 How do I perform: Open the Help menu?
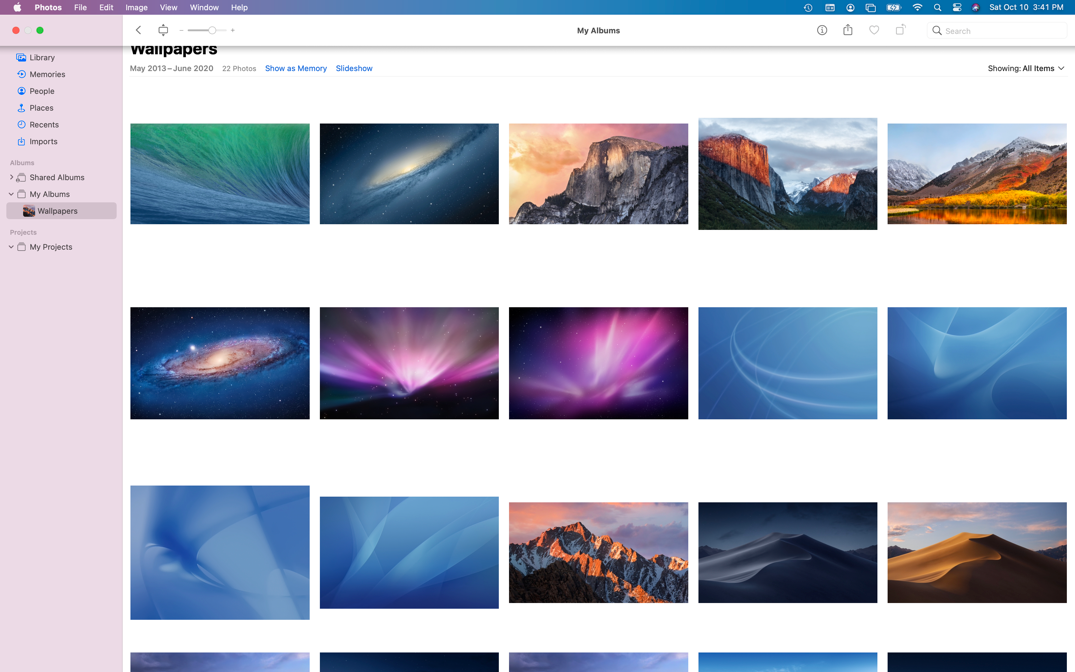point(239,8)
